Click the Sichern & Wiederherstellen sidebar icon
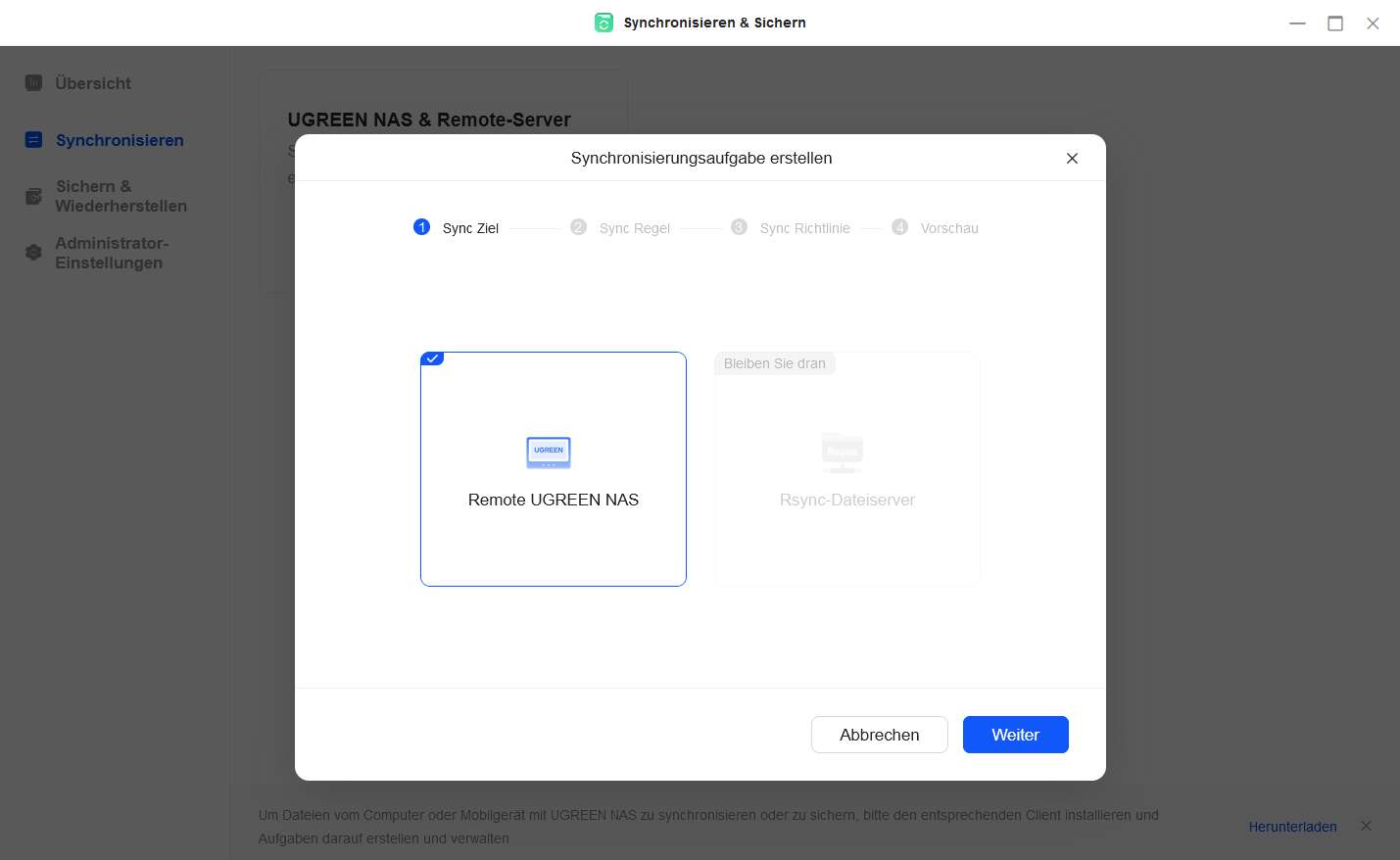The image size is (1400, 860). (x=33, y=197)
